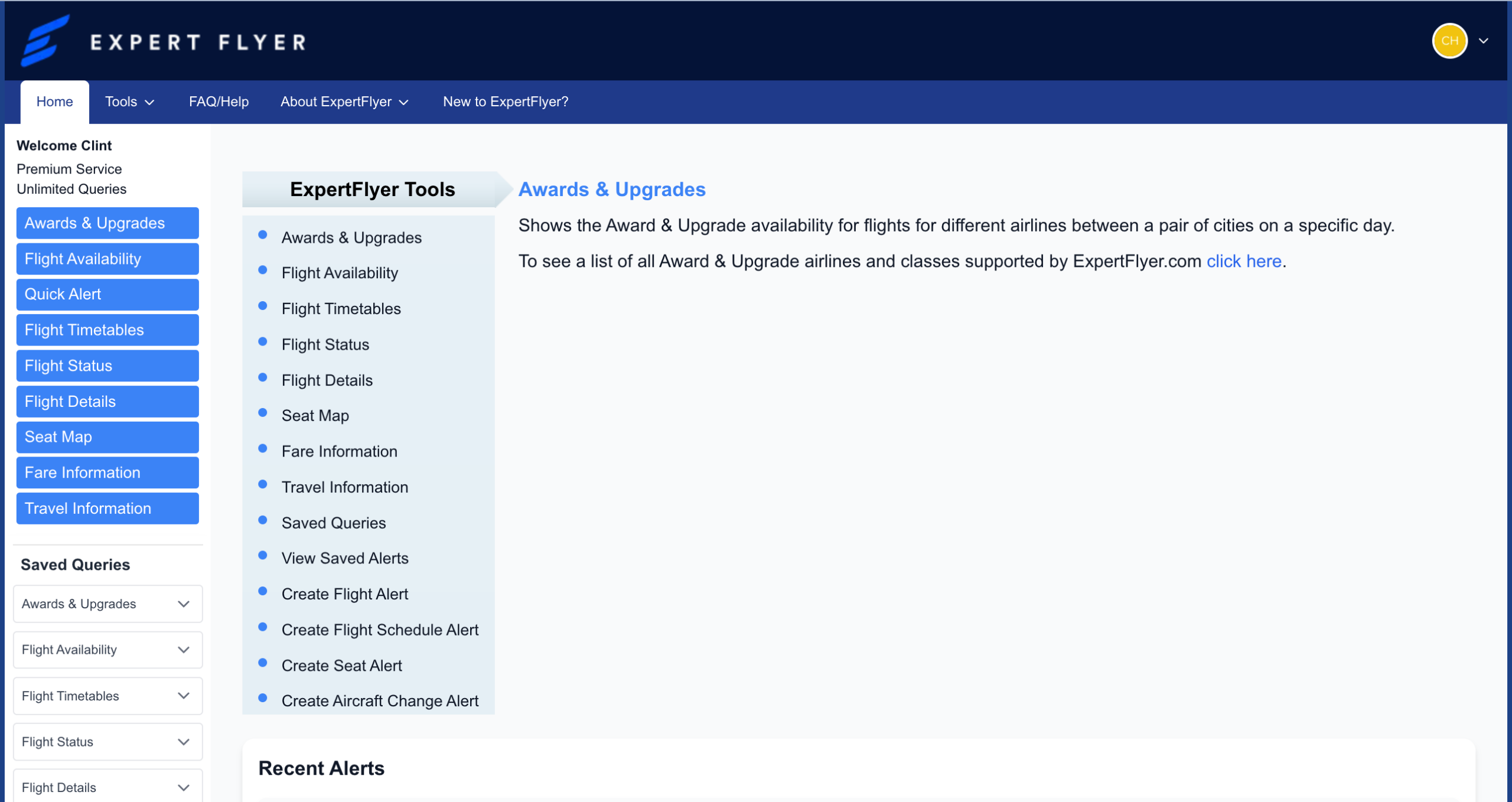
Task: Click the Fare Information sidebar button
Action: click(107, 472)
